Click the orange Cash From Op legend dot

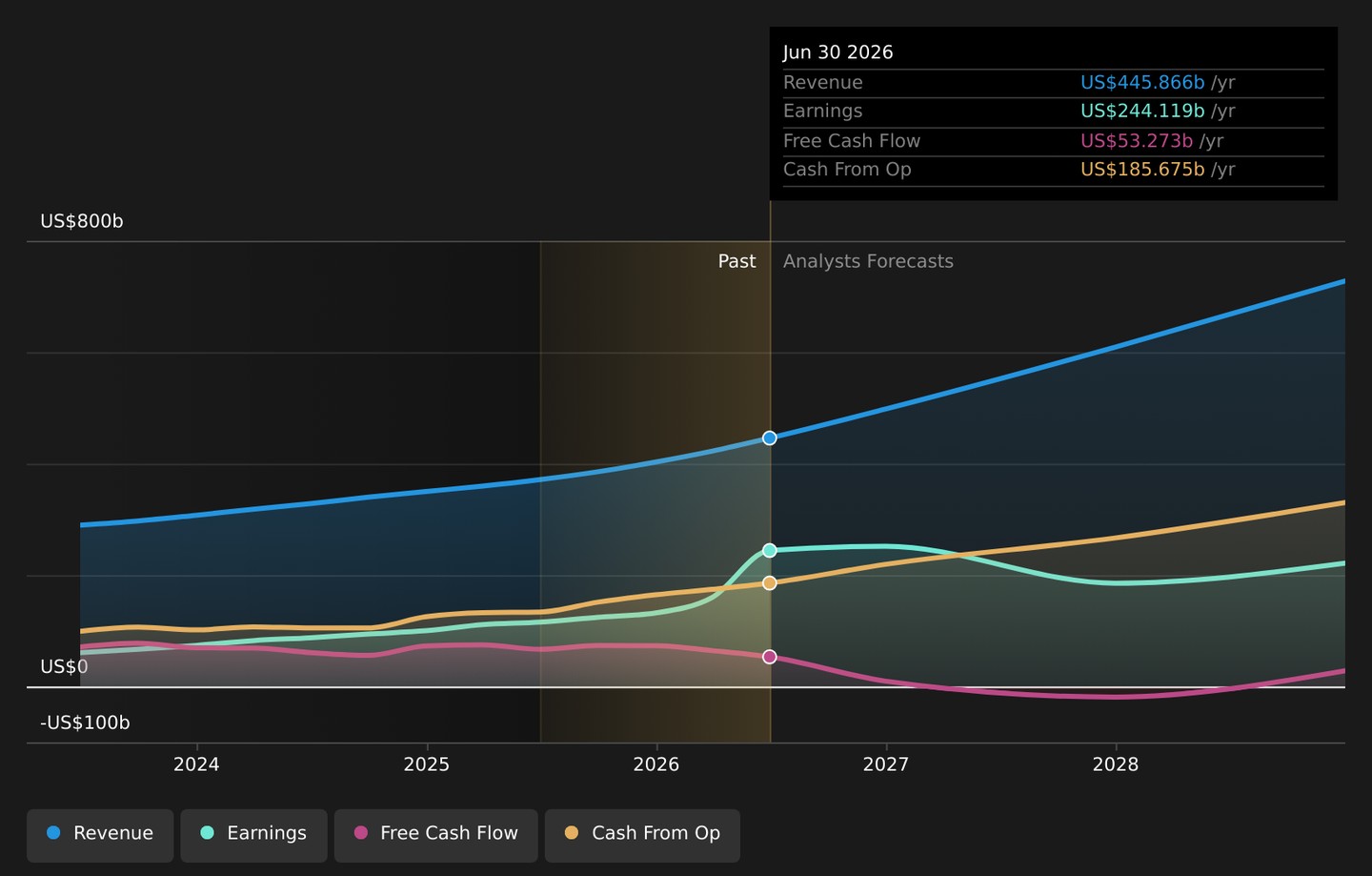(x=572, y=833)
